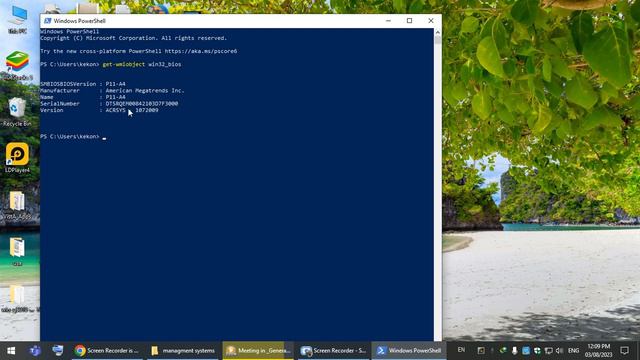
Task: Open the network status tray icon
Action: (x=549, y=351)
